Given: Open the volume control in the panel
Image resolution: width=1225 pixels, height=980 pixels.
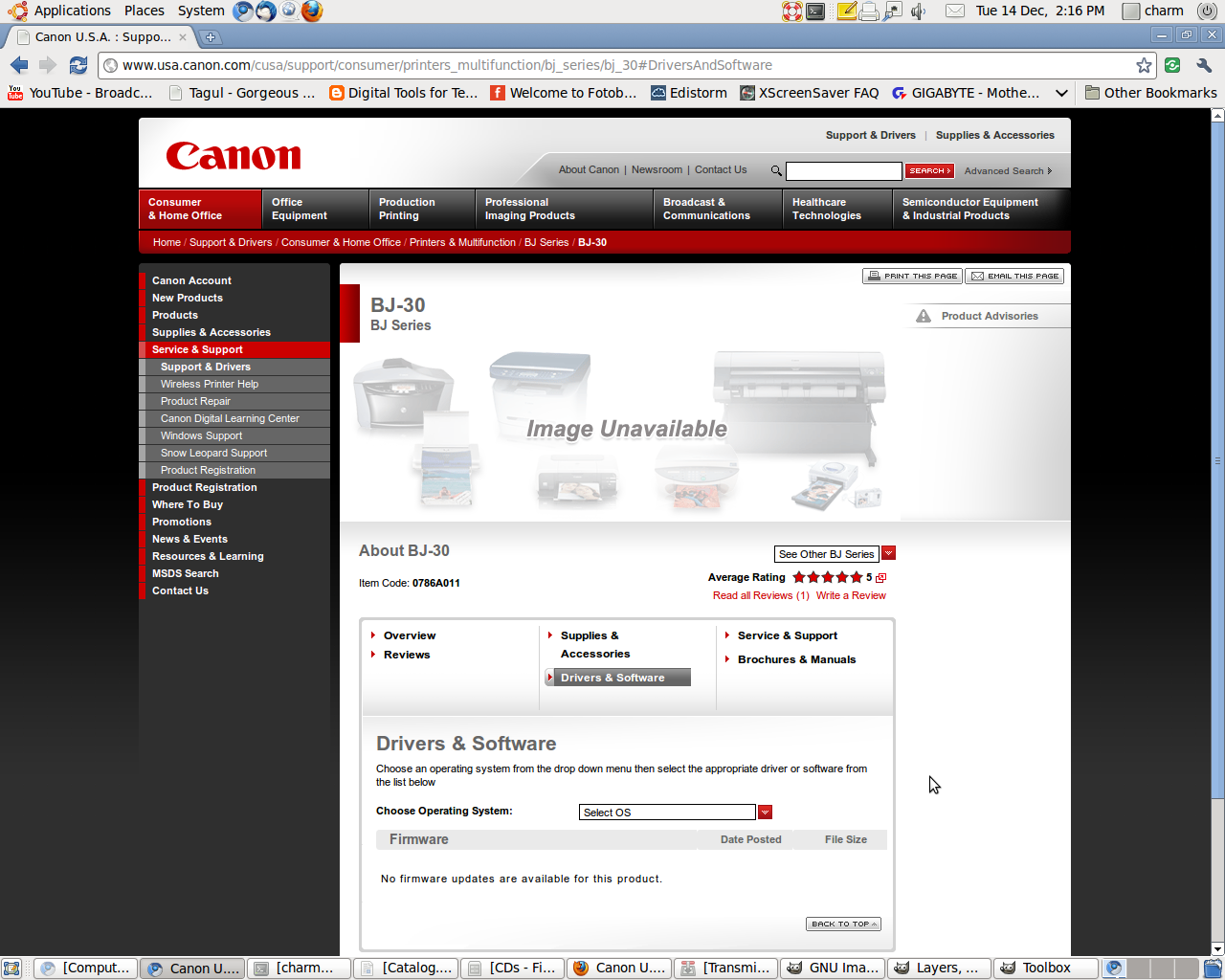Looking at the screenshot, I should [919, 11].
